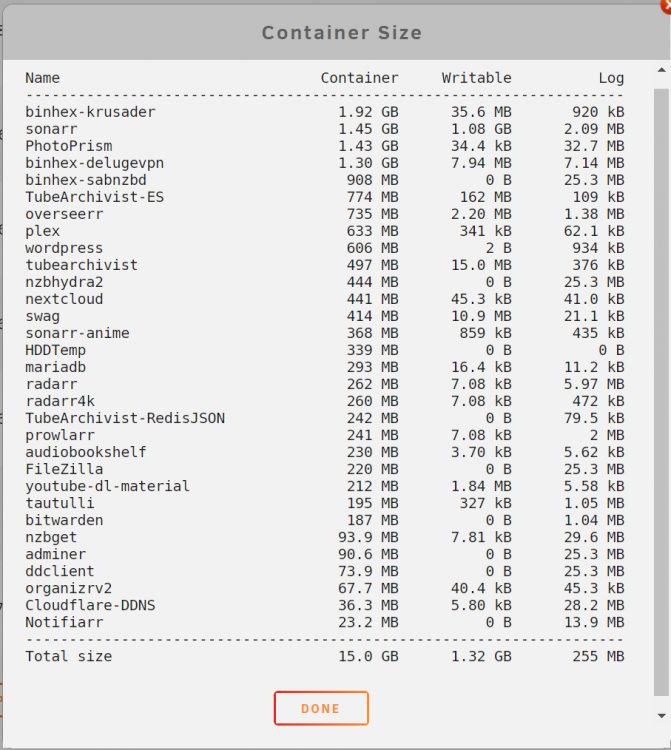Click the plex container name
The image size is (671, 750).
43,231
